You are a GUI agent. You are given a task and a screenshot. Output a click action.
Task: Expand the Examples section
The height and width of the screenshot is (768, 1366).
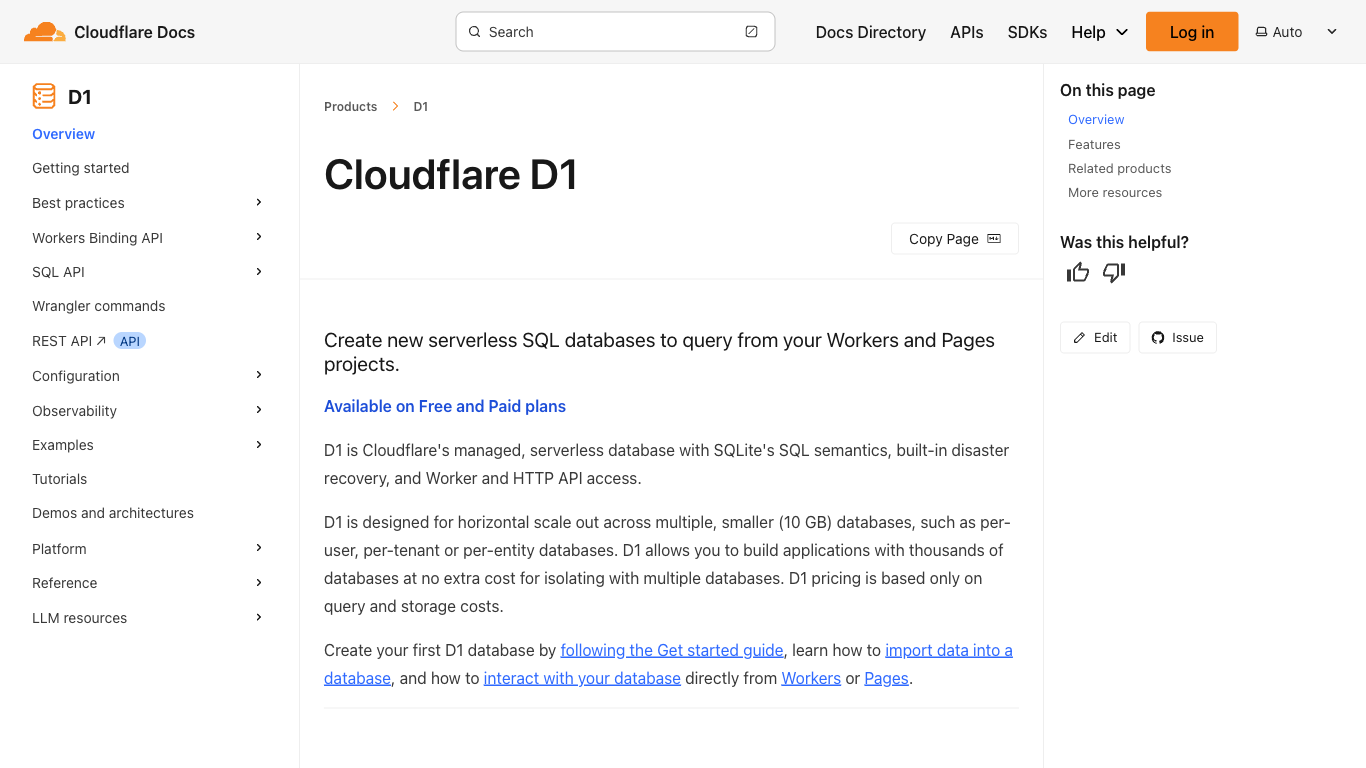tap(258, 444)
